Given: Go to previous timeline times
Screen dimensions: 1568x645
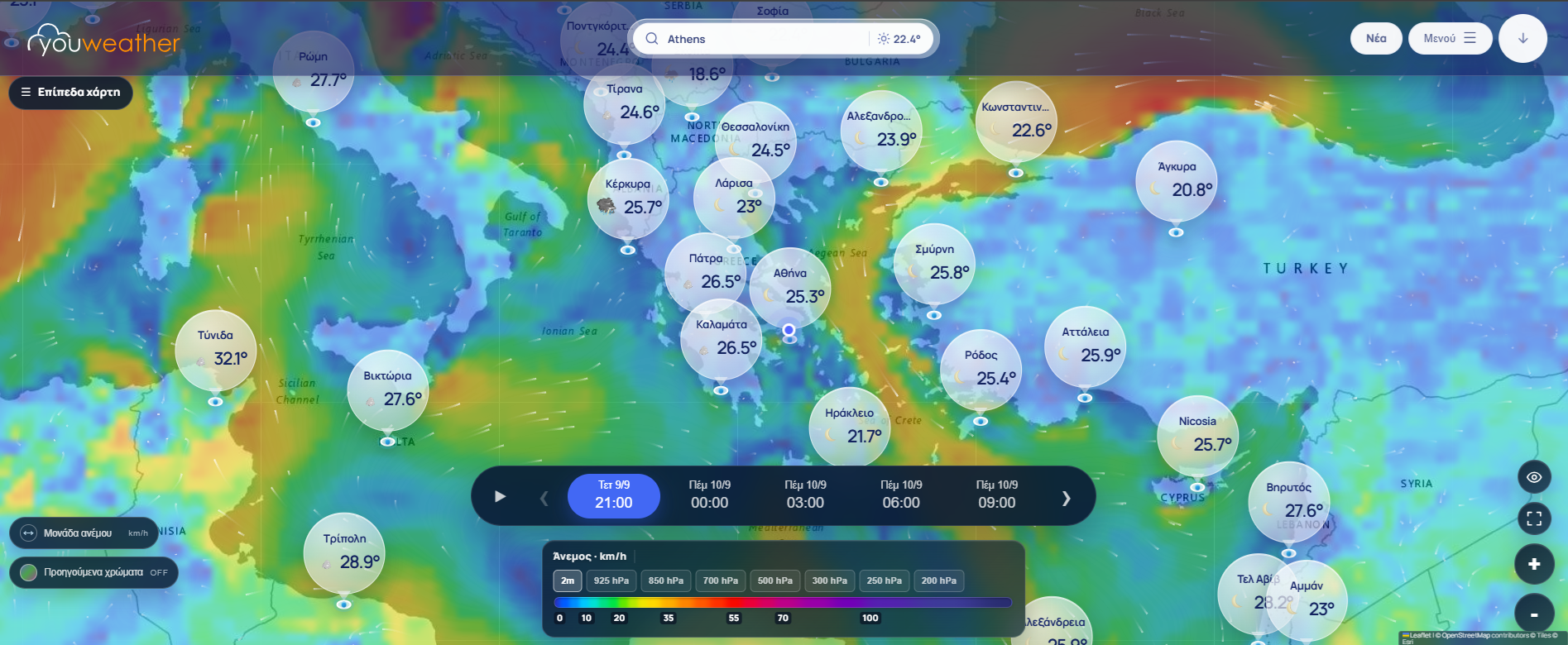Looking at the screenshot, I should click(544, 498).
